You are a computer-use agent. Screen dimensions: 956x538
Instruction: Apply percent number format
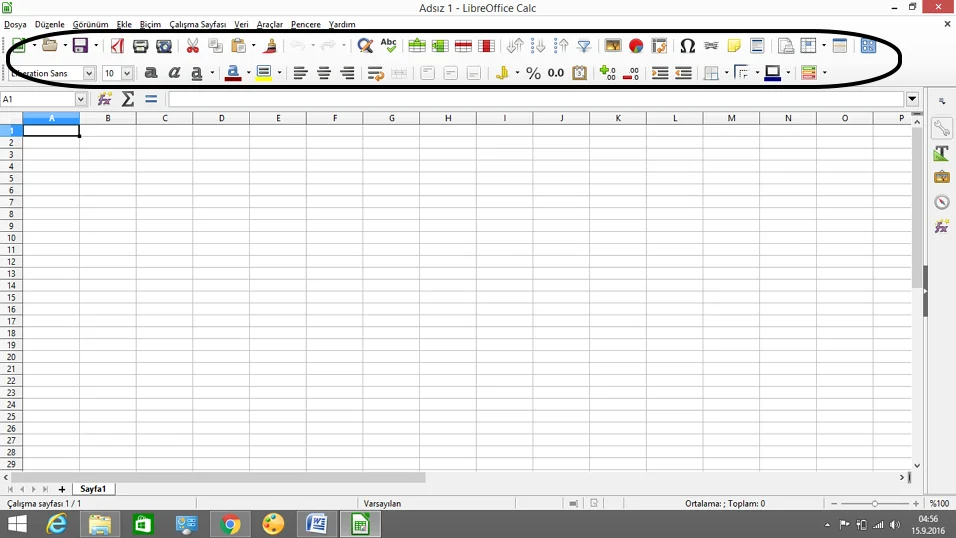point(533,73)
